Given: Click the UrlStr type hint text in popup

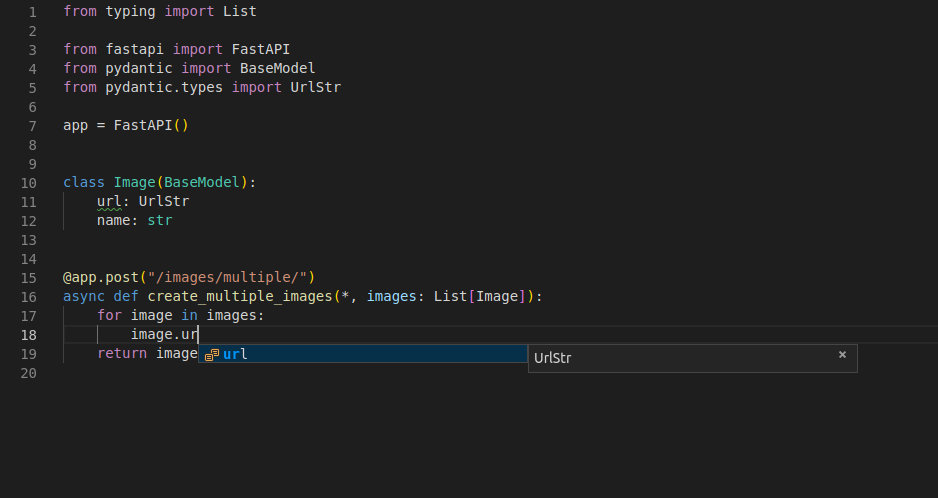Looking at the screenshot, I should coord(553,358).
